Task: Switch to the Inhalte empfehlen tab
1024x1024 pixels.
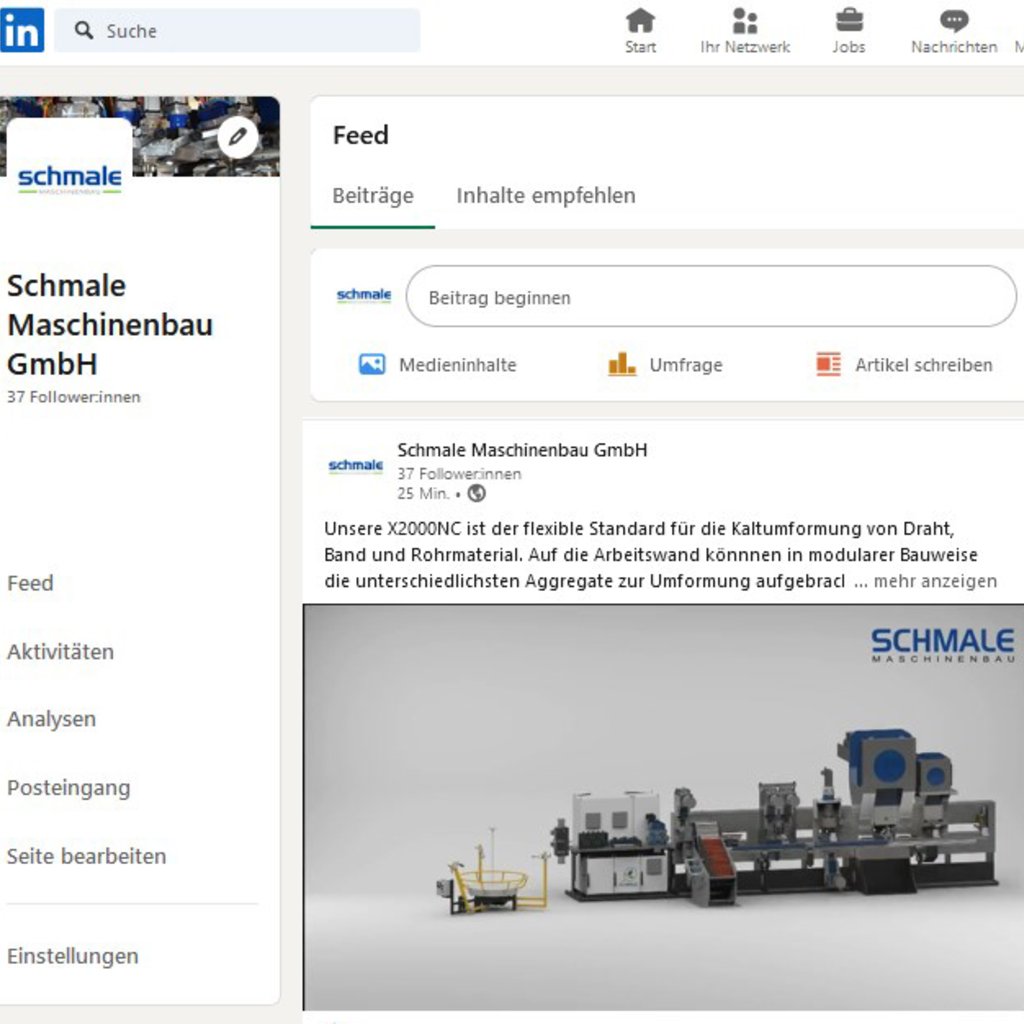Action: click(x=546, y=196)
